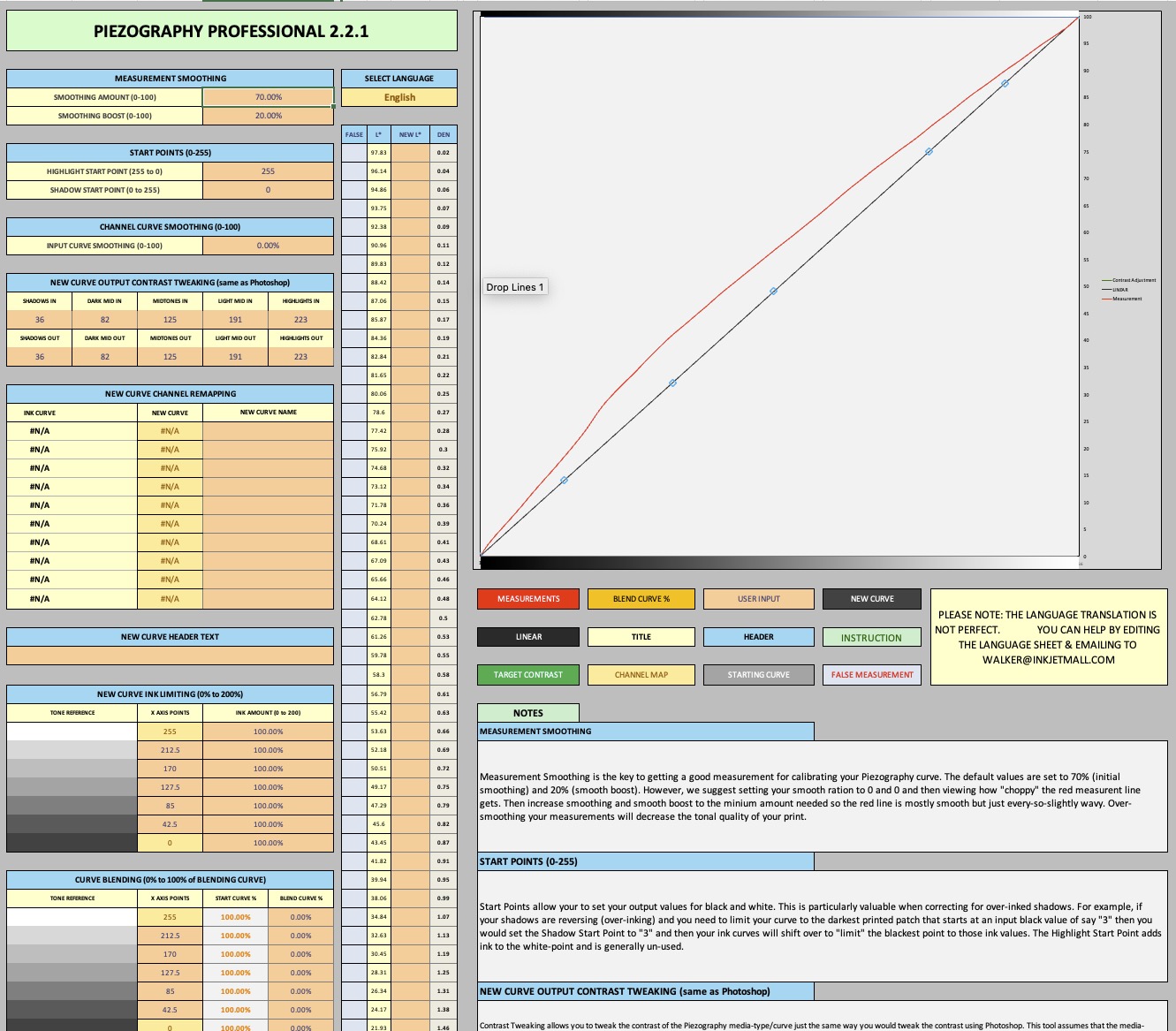Click the USER INPUT color key
This screenshot has height=1031, width=1176.
click(759, 599)
